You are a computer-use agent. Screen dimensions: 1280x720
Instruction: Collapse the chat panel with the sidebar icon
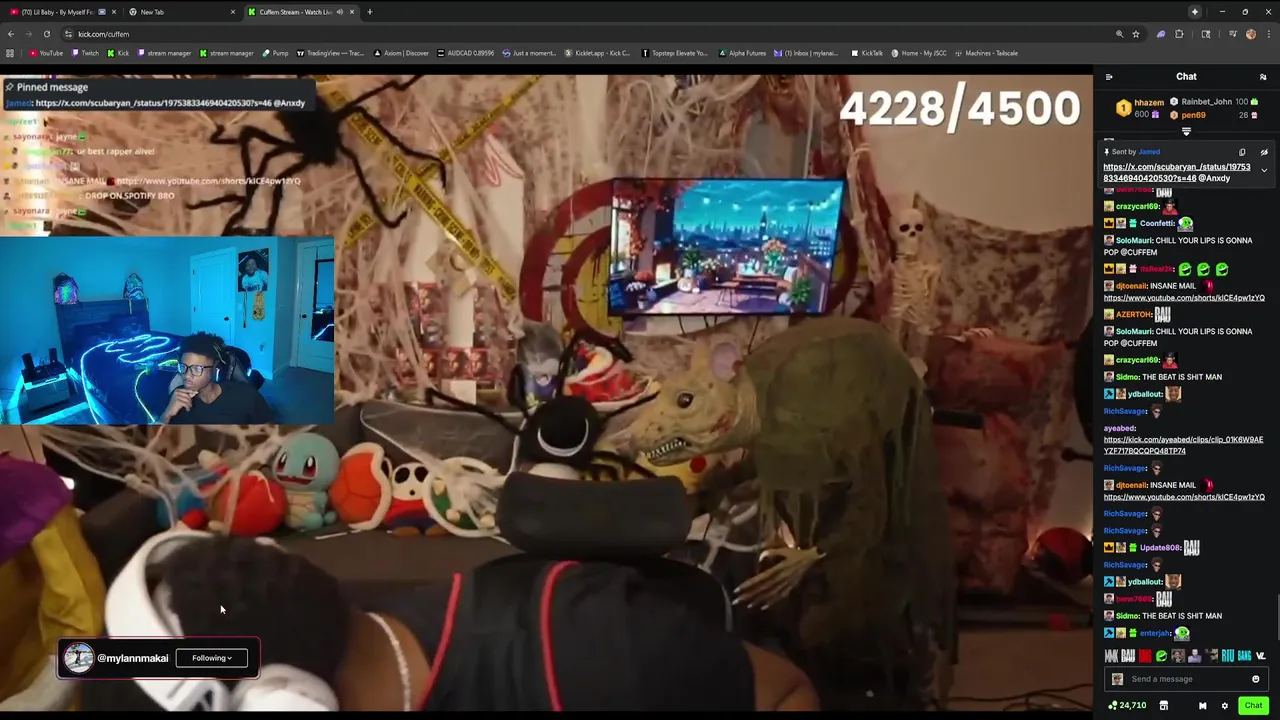(x=1109, y=77)
